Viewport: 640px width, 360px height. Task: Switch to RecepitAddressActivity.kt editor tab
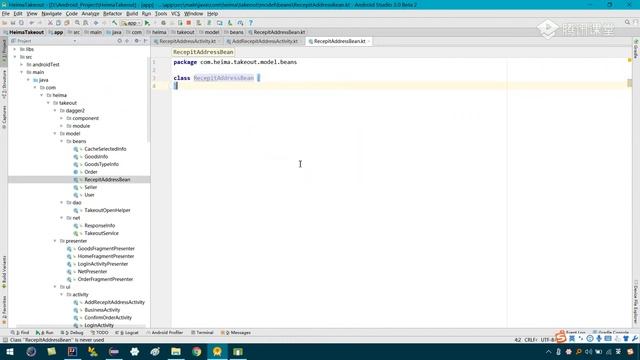(x=187, y=41)
